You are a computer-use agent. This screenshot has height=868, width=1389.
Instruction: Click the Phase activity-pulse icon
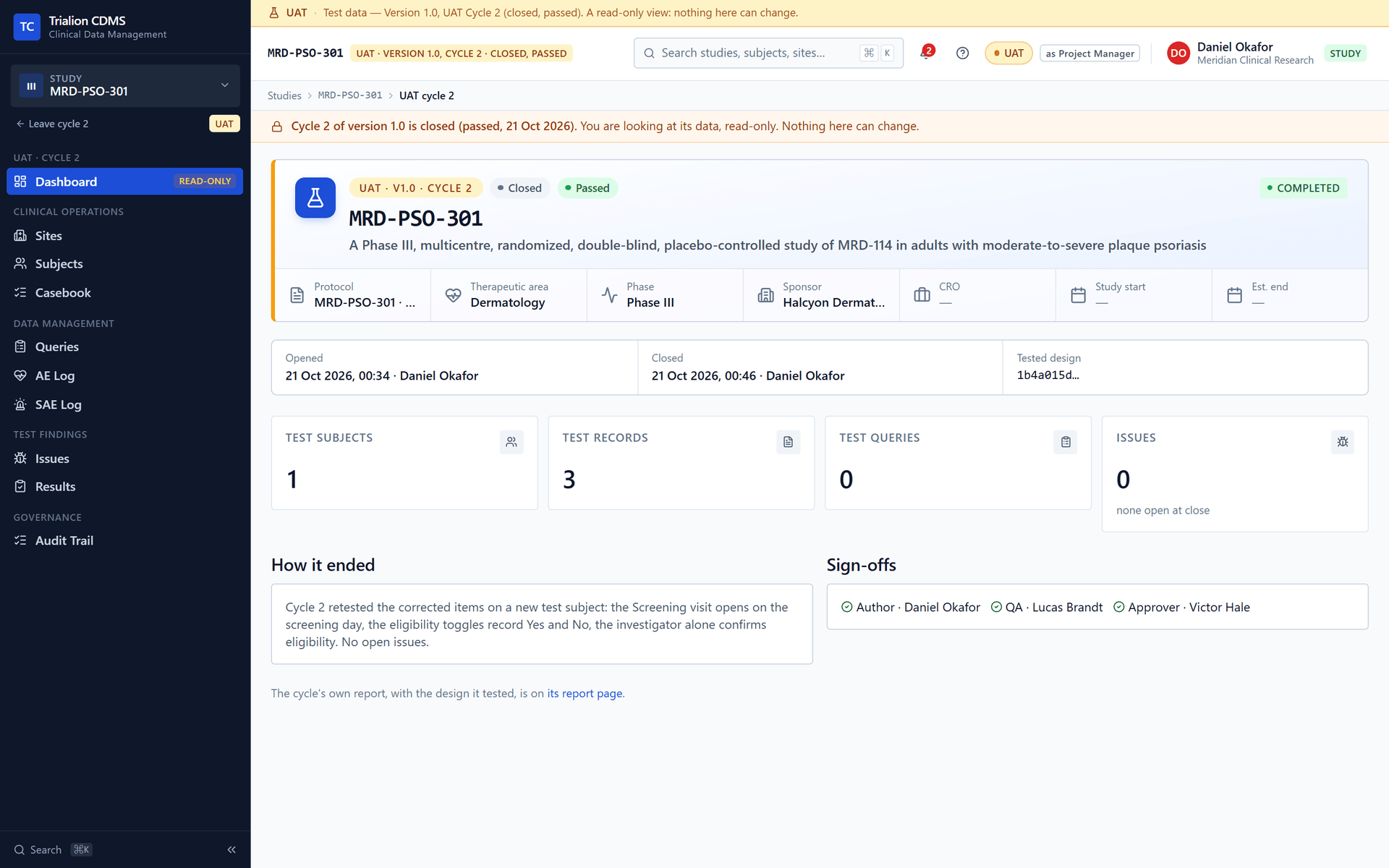coord(609,294)
